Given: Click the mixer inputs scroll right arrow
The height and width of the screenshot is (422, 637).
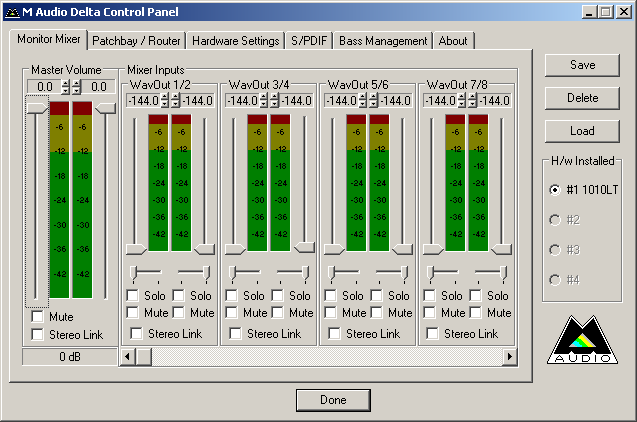Looking at the screenshot, I should (x=509, y=356).
